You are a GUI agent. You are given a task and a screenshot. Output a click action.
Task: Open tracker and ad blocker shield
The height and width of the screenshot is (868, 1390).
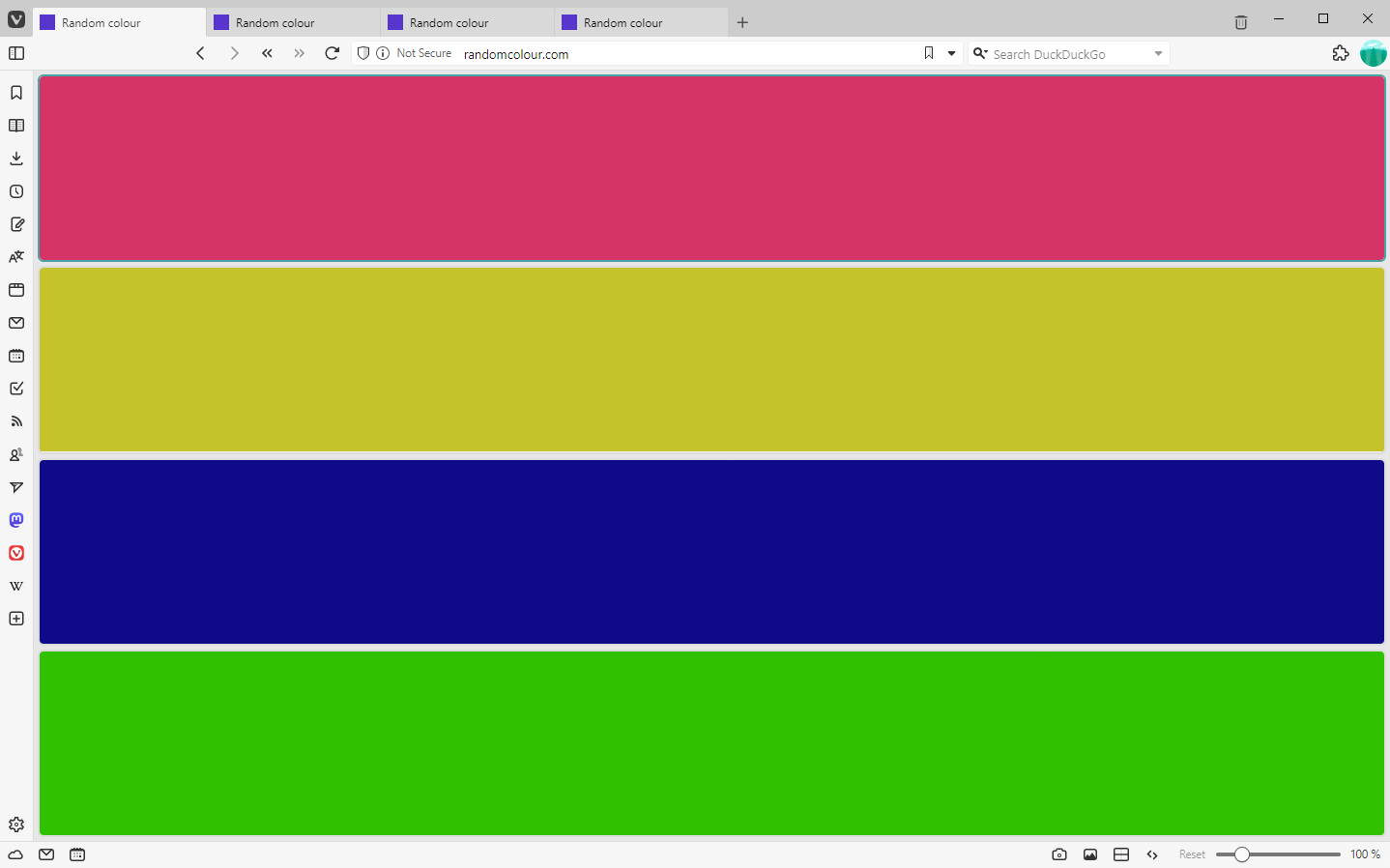(363, 53)
